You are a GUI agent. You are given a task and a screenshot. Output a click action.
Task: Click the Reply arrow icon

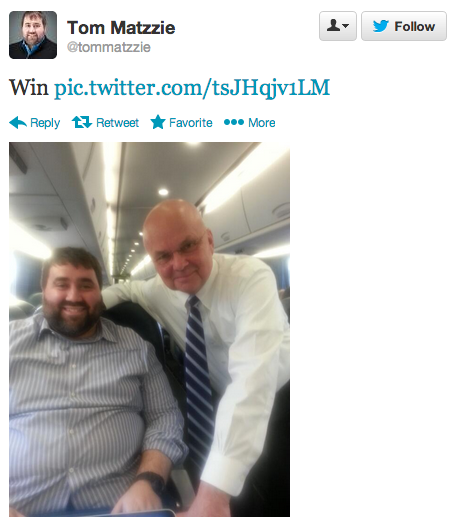click(x=18, y=122)
